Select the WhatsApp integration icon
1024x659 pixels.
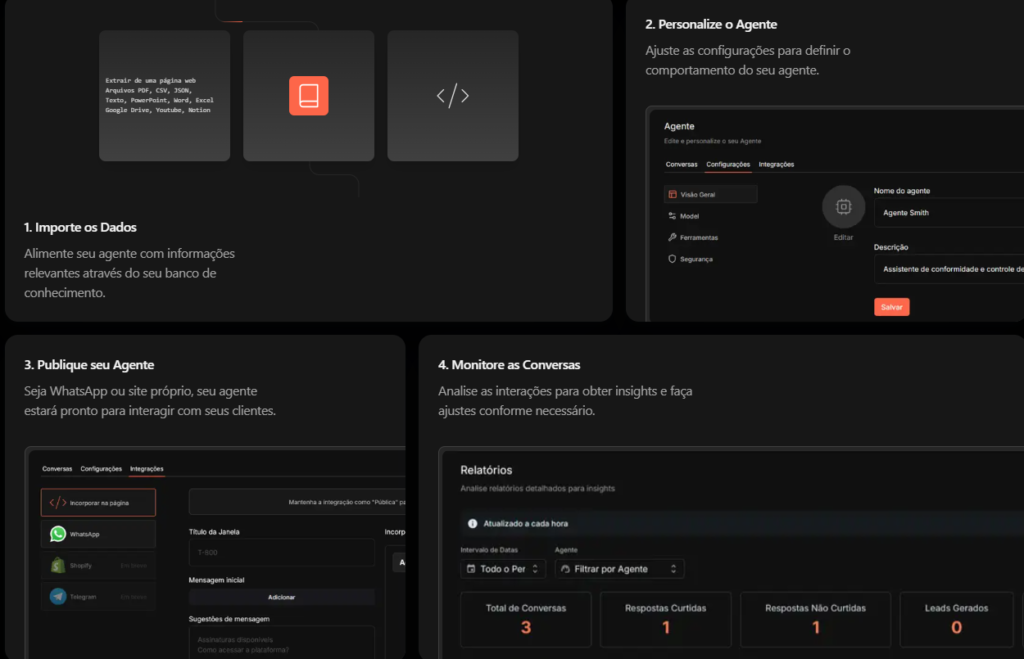(59, 535)
